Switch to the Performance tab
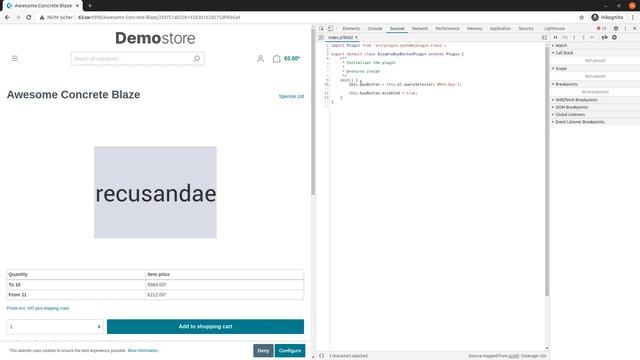 point(447,29)
